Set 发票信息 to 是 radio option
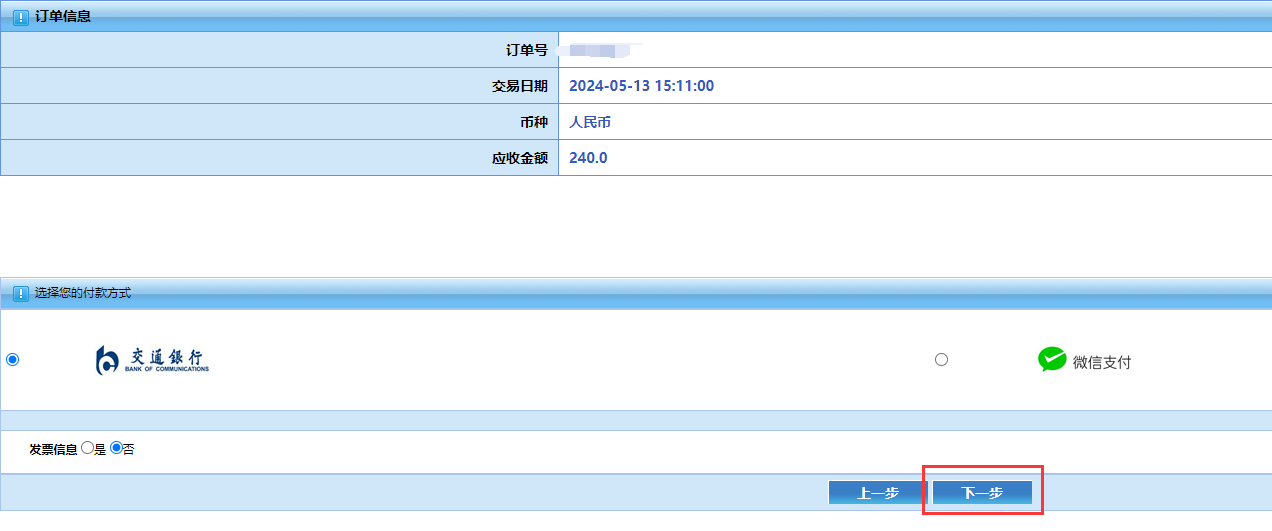Image resolution: width=1272 pixels, height=531 pixels. [87, 448]
